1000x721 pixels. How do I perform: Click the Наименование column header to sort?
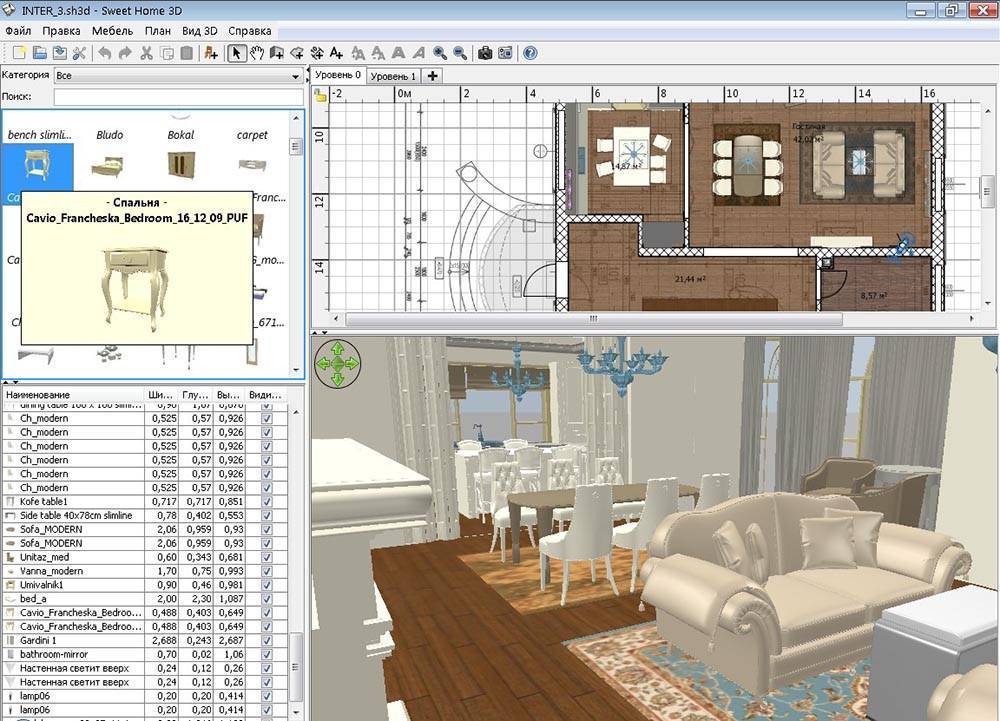tap(70, 395)
